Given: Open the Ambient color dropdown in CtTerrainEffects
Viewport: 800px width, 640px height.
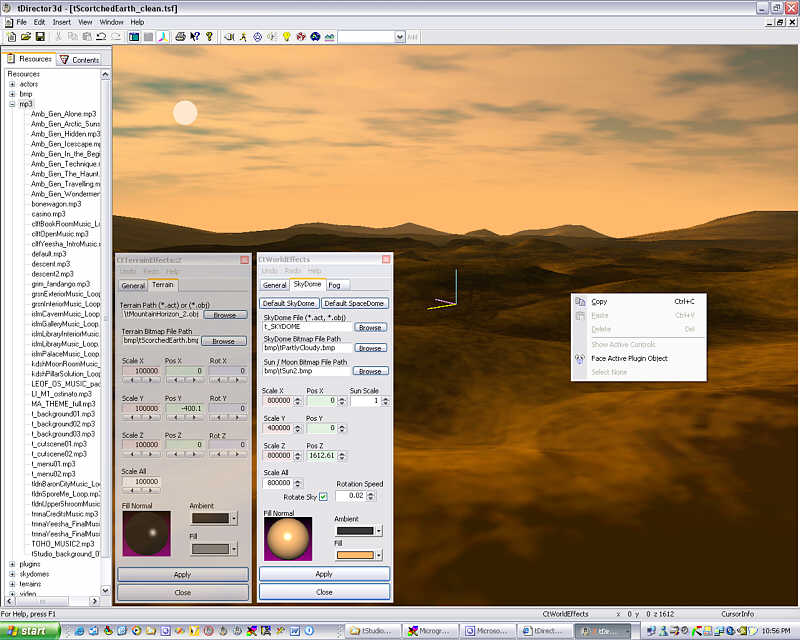Looking at the screenshot, I should click(234, 518).
